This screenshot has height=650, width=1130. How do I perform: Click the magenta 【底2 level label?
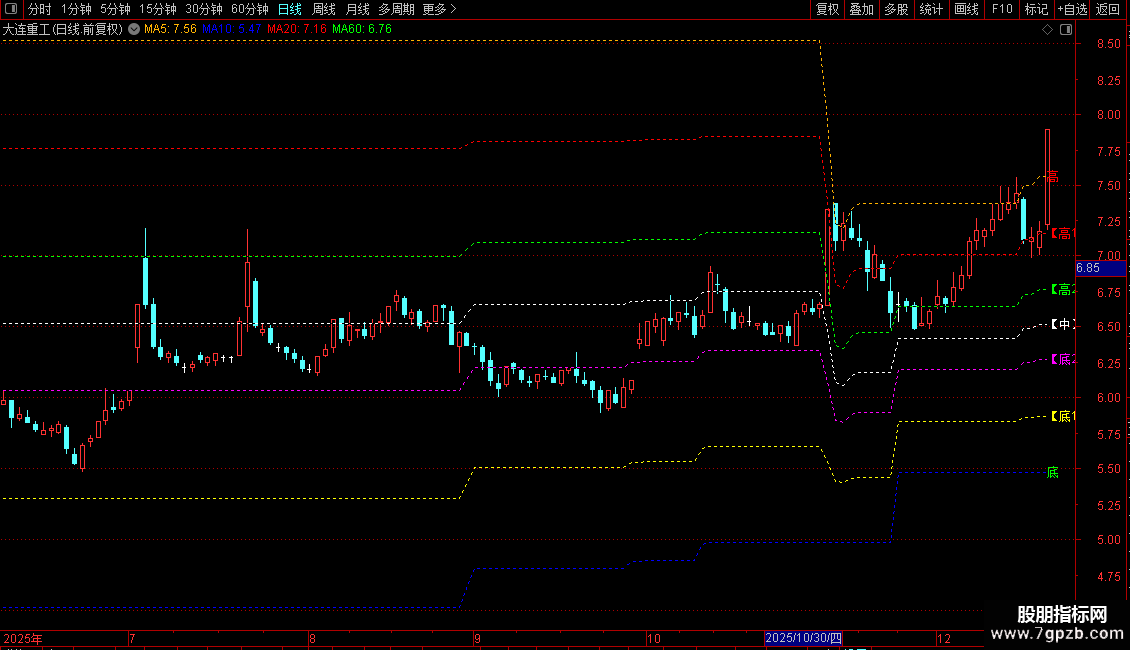pos(1062,359)
